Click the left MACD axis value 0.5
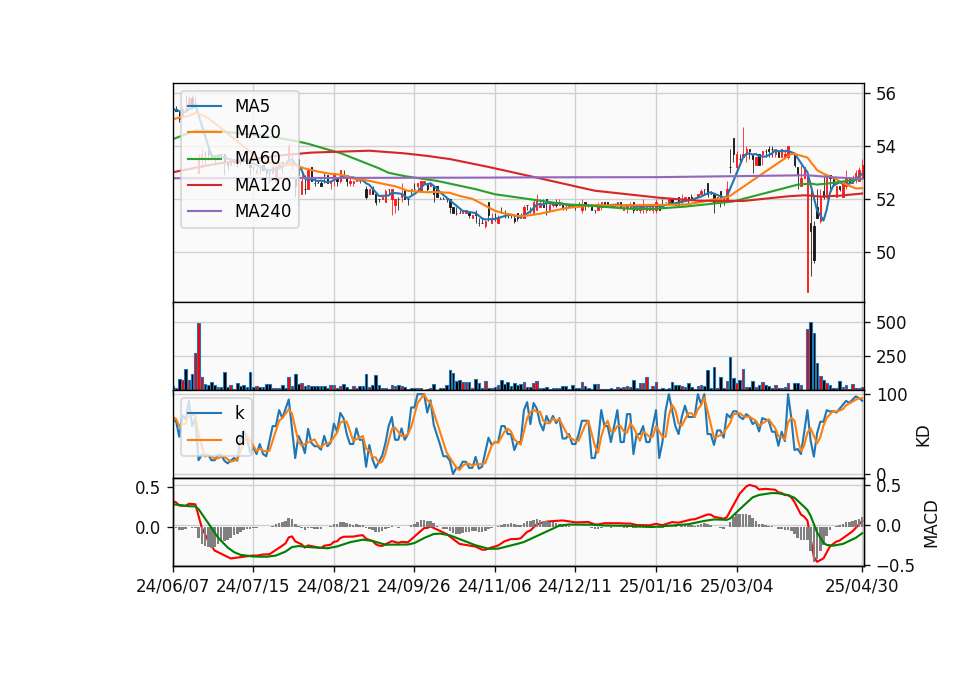 (x=148, y=488)
